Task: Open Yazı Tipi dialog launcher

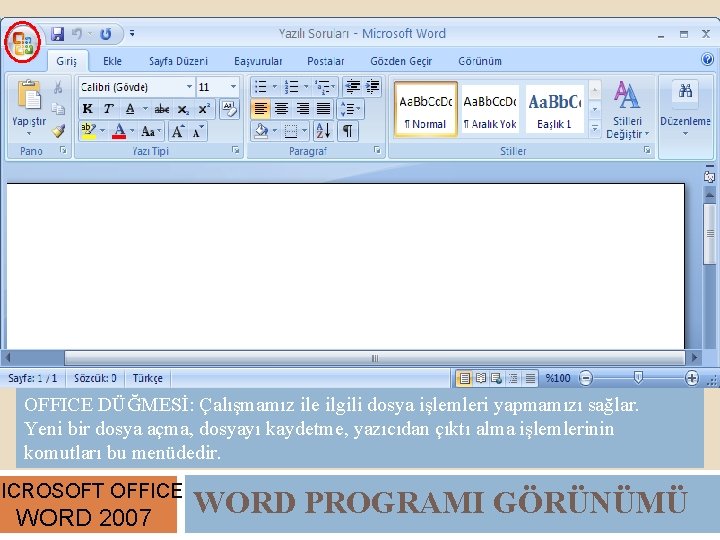Action: (236, 150)
